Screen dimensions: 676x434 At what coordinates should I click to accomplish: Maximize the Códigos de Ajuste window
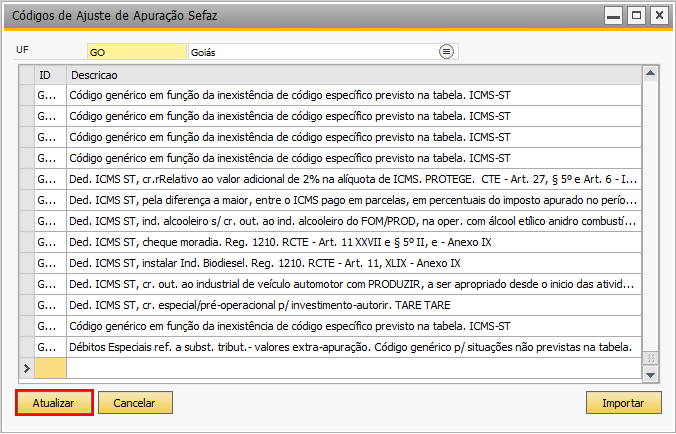click(x=636, y=16)
